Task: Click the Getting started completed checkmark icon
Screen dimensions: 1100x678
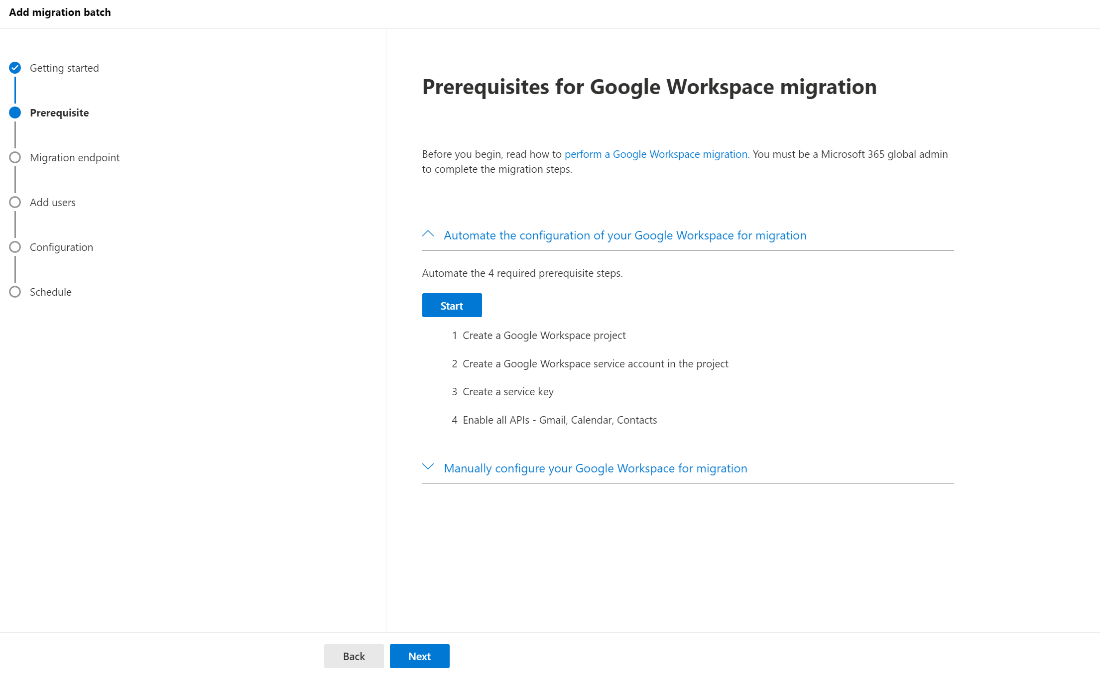Action: [15, 68]
